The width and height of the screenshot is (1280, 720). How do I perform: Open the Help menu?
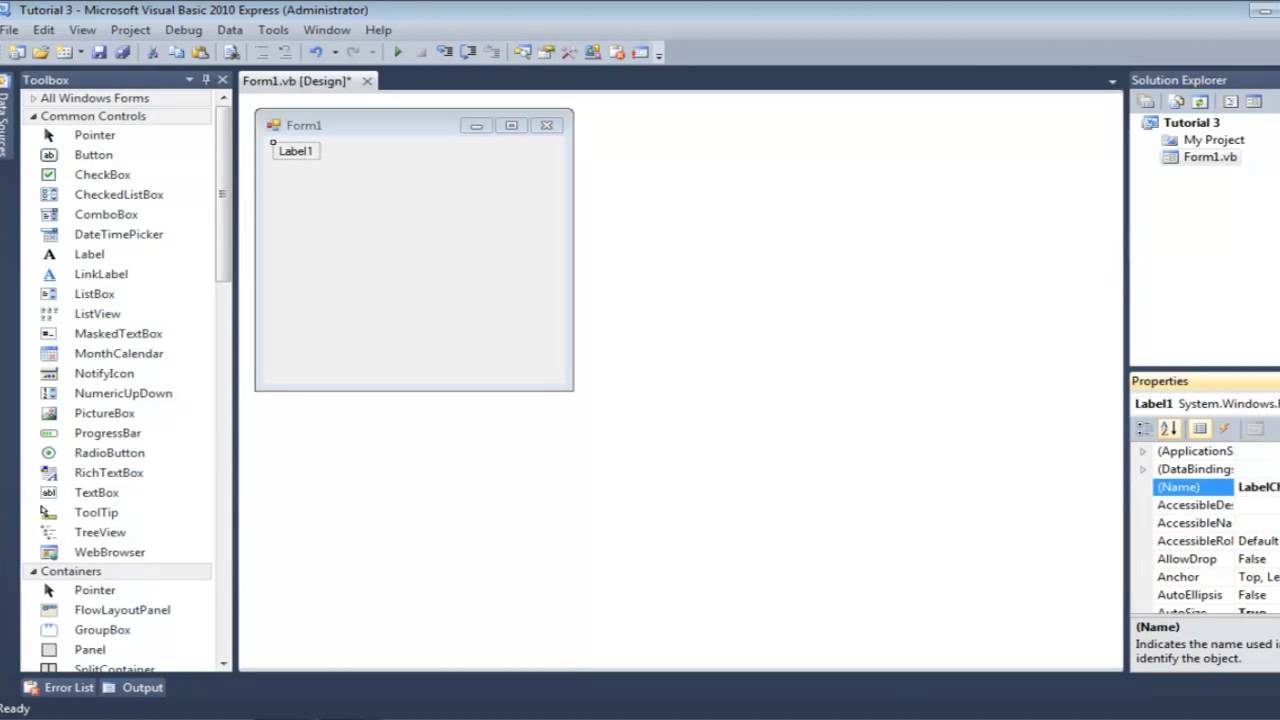378,30
